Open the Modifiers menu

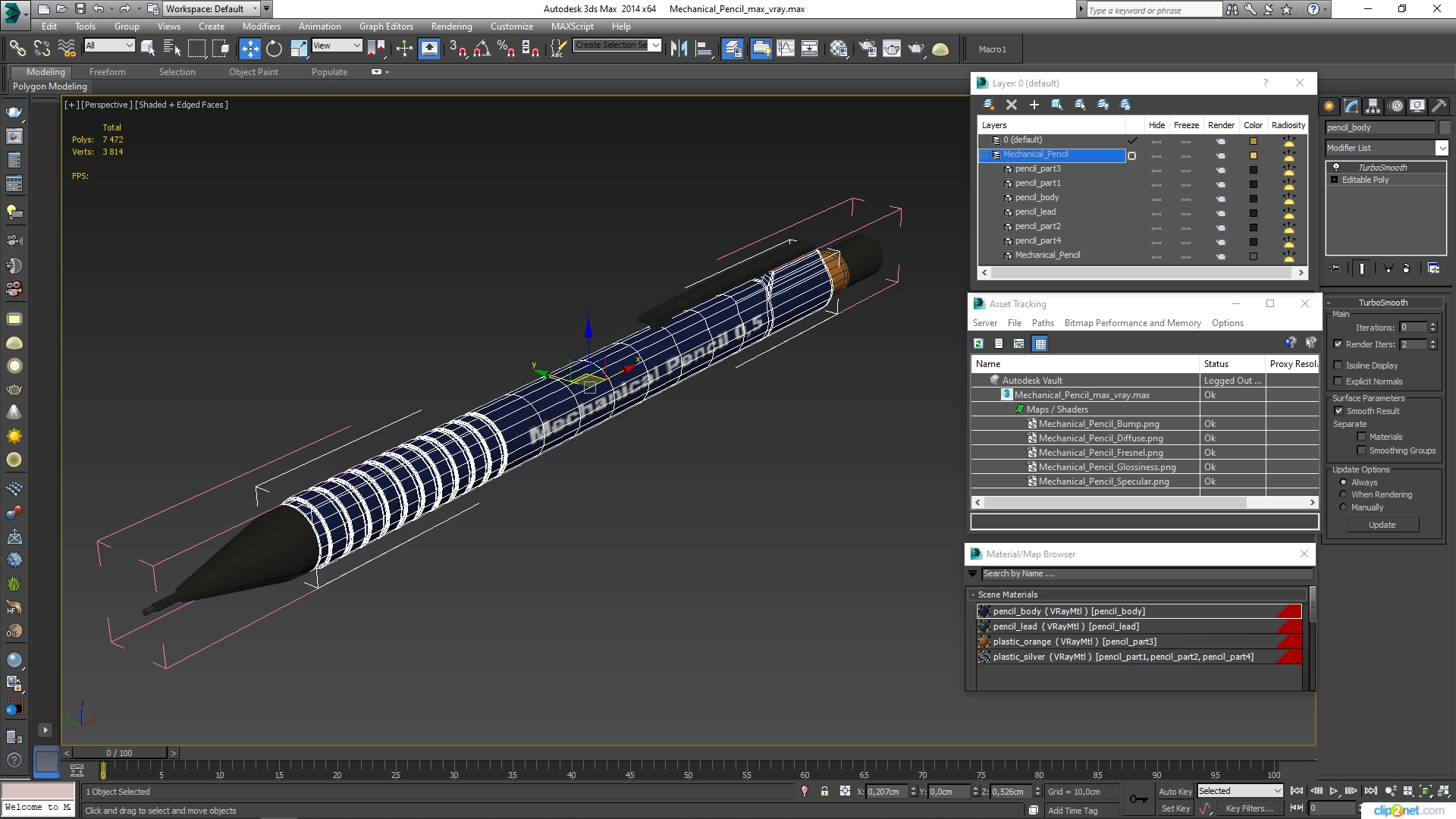coord(261,26)
